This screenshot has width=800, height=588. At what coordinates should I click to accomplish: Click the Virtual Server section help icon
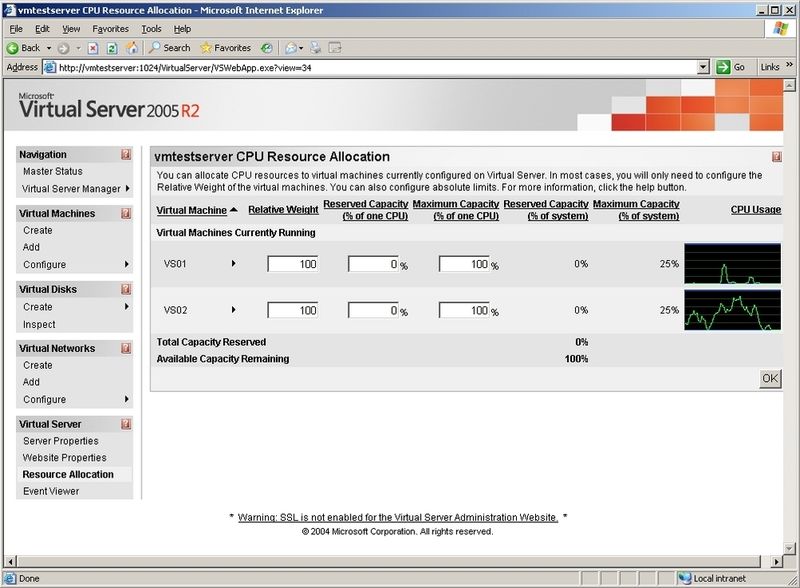click(126, 424)
